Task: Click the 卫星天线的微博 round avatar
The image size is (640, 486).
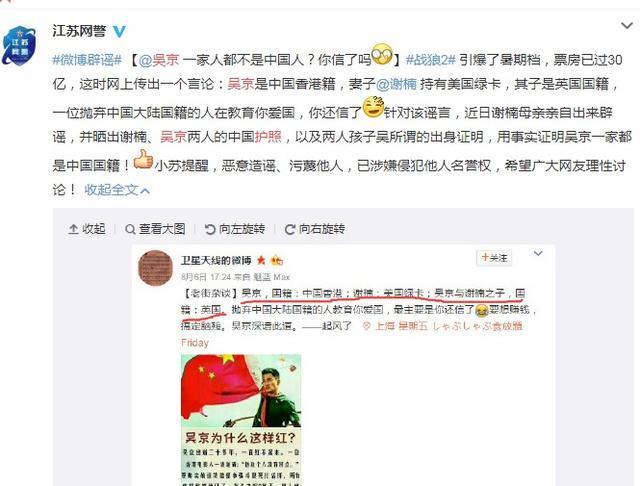Action: 156,268
